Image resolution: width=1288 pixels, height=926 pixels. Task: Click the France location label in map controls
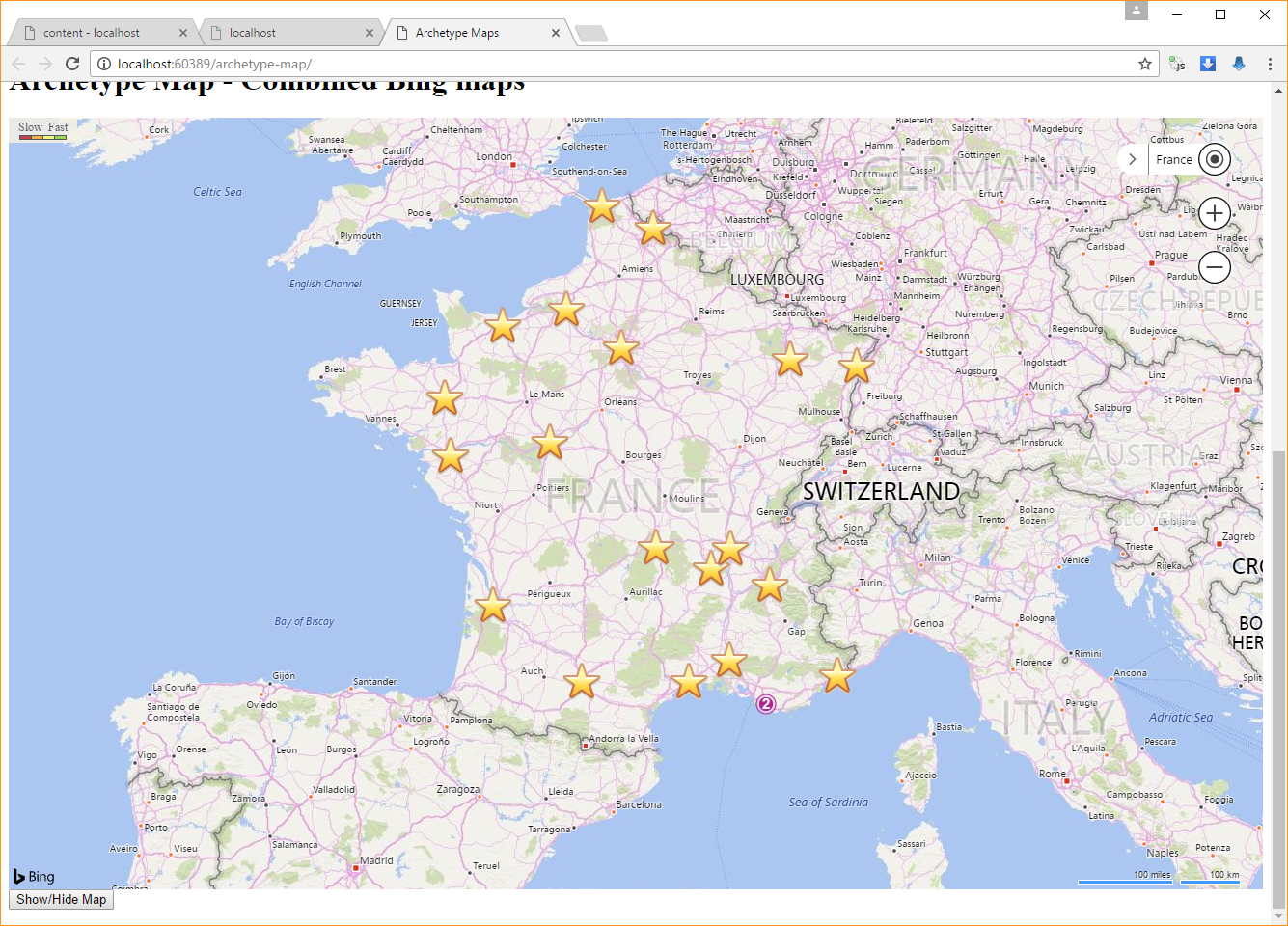tap(1174, 160)
